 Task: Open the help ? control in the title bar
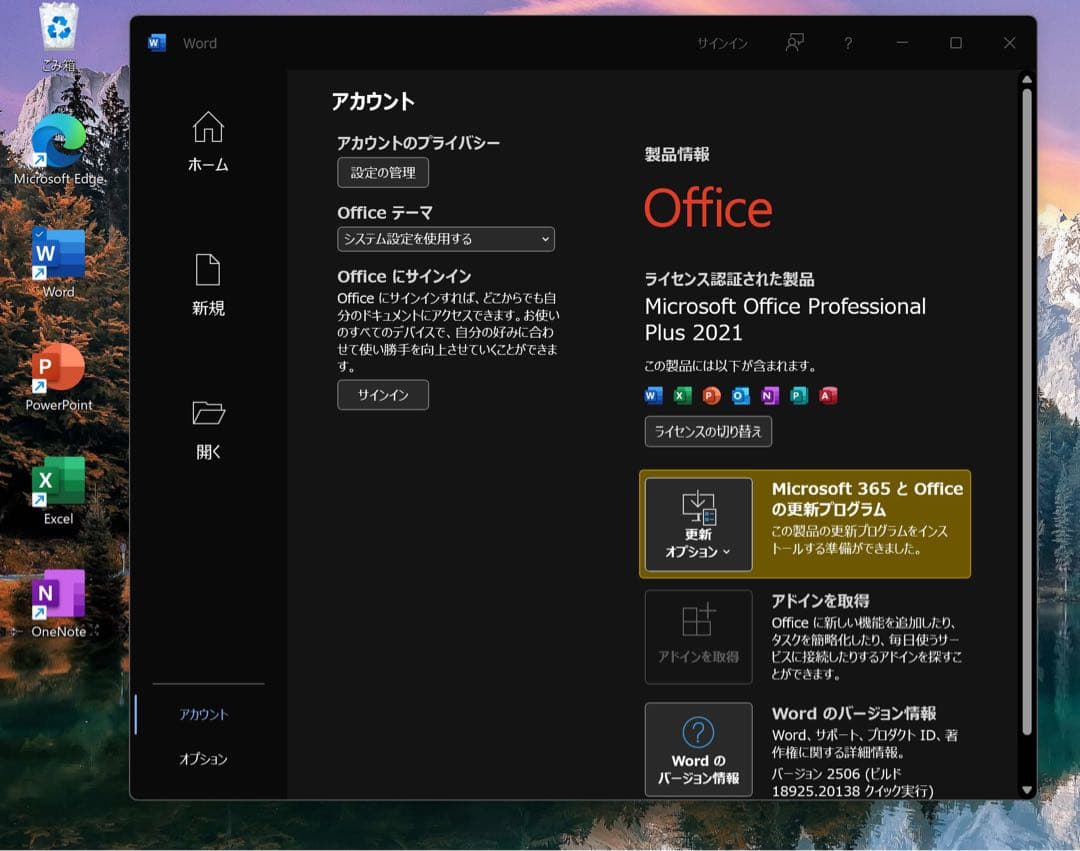847,43
